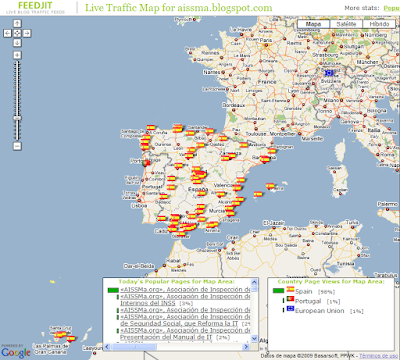Click the Paris city label on the map
Screen dimensions: 400x360
tap(266, 40)
